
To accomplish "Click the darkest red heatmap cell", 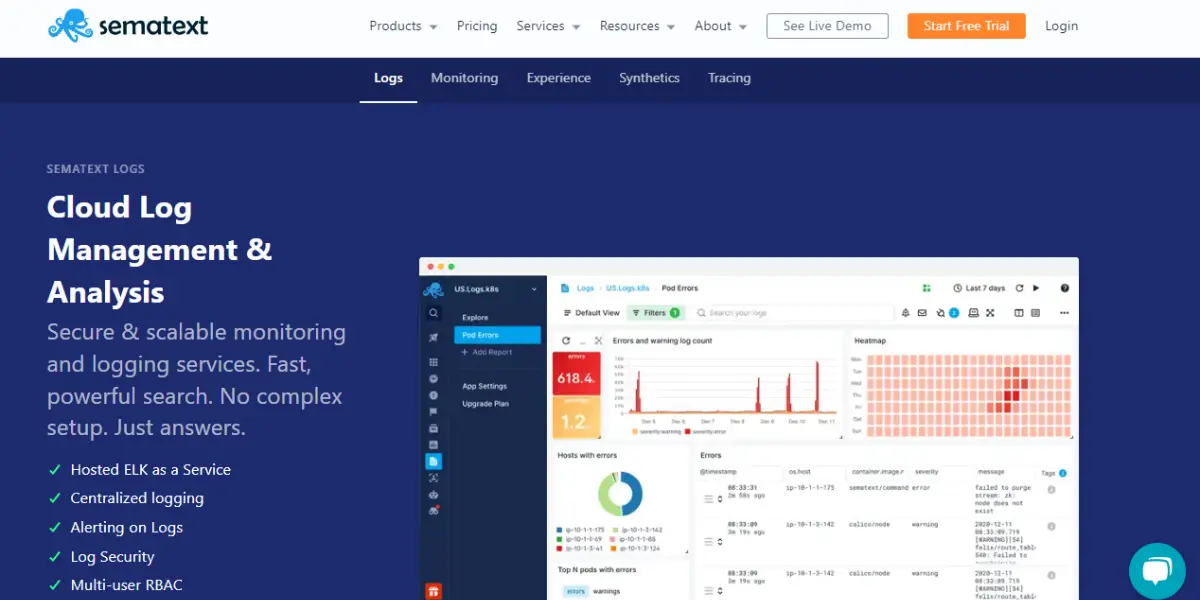I will tap(1016, 395).
